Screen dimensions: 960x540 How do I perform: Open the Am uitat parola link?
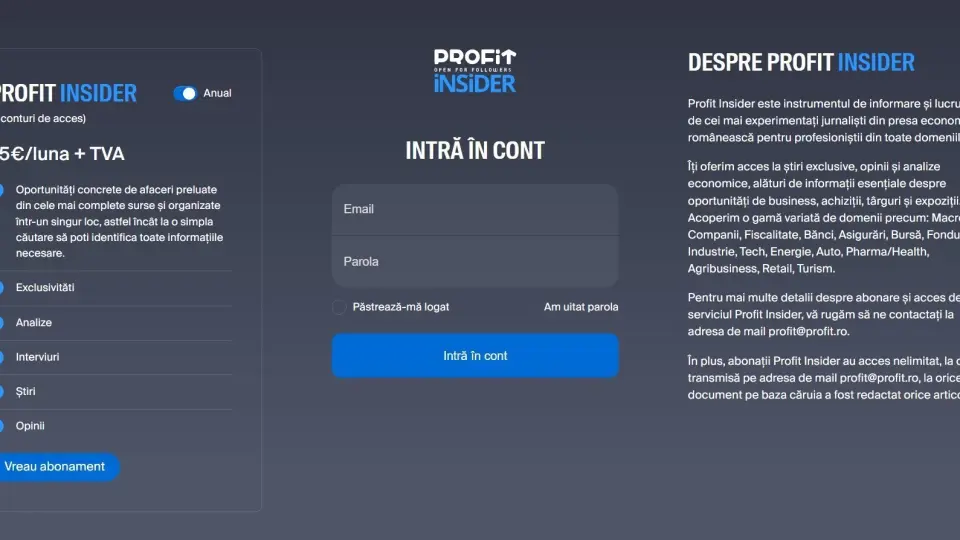[x=581, y=307]
